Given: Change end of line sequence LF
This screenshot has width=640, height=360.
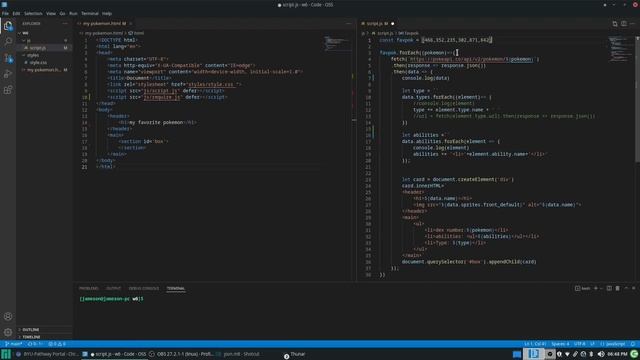Looking at the screenshot, I should coord(593,344).
